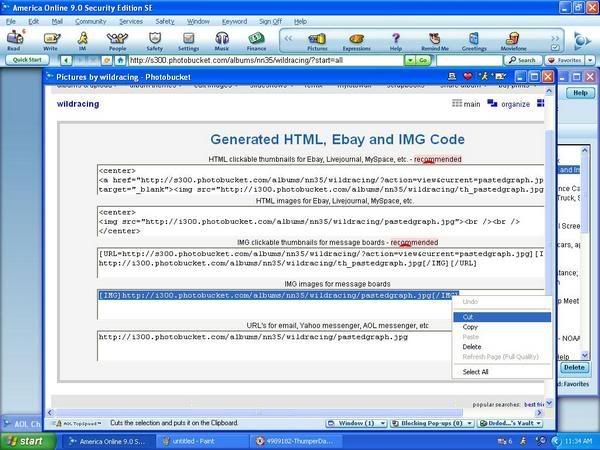
Task: Choose Cut from the context menu
Action: [x=502, y=317]
